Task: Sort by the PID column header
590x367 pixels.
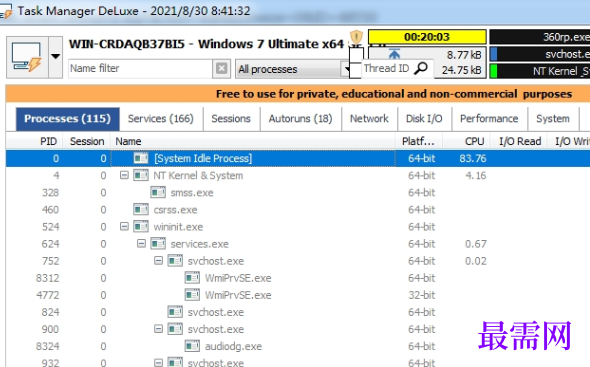Action: [34, 141]
